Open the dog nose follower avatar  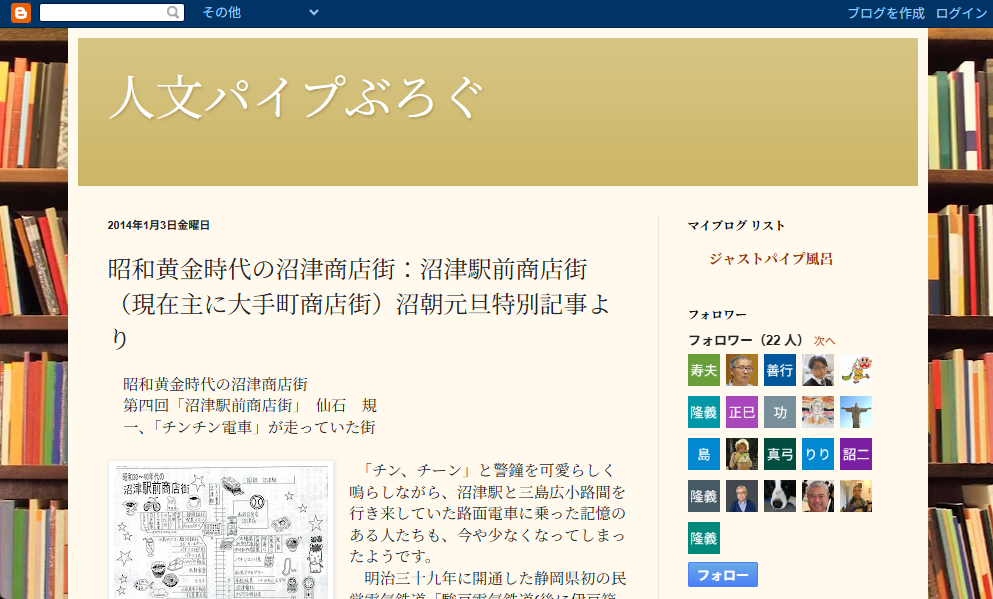point(780,496)
